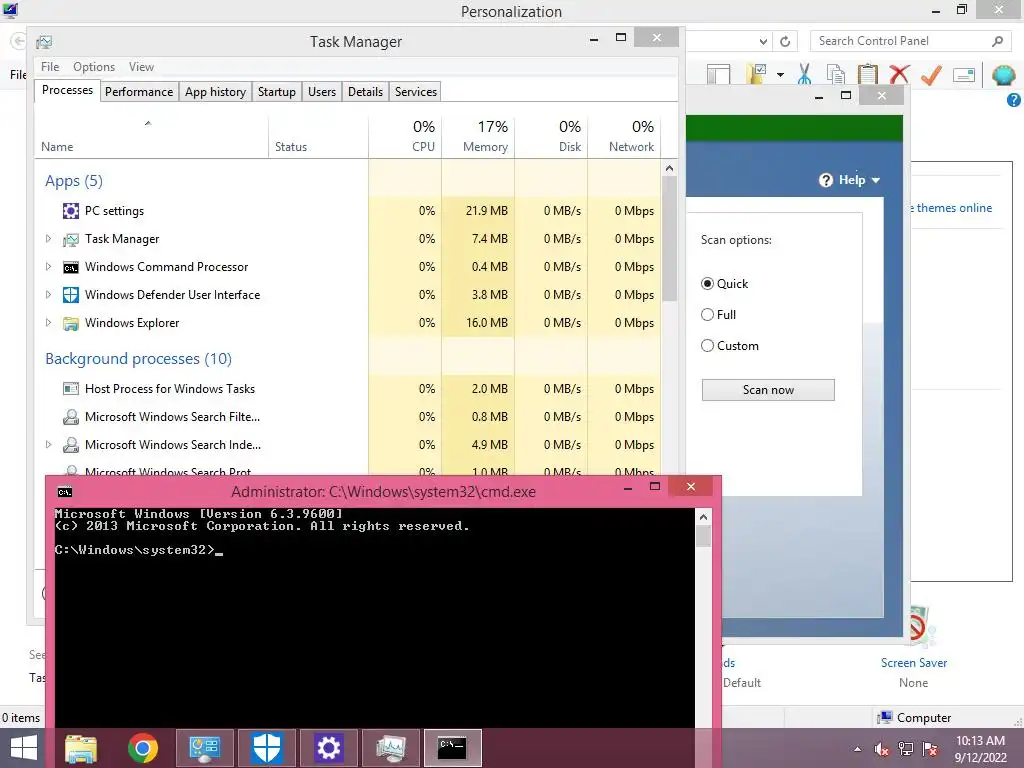Click the Windows Explorer process icon
Image resolution: width=1024 pixels, height=768 pixels.
pyautogui.click(x=71, y=323)
